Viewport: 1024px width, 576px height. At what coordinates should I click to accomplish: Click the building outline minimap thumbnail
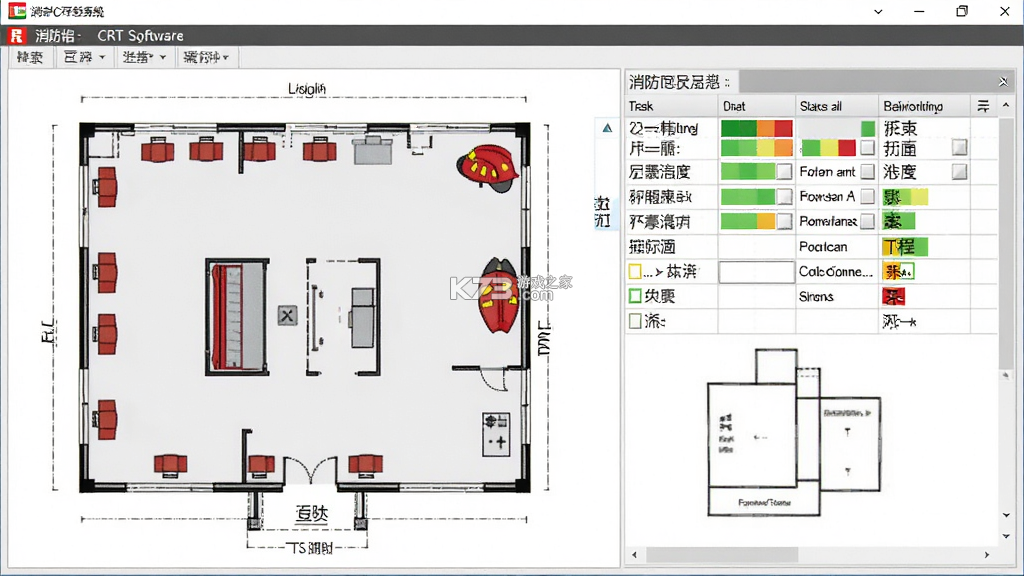[x=794, y=432]
